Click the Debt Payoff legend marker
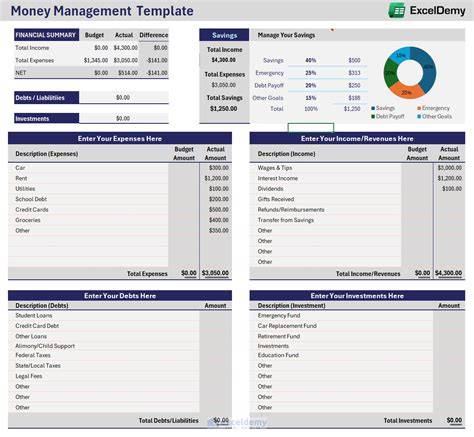 373,116
